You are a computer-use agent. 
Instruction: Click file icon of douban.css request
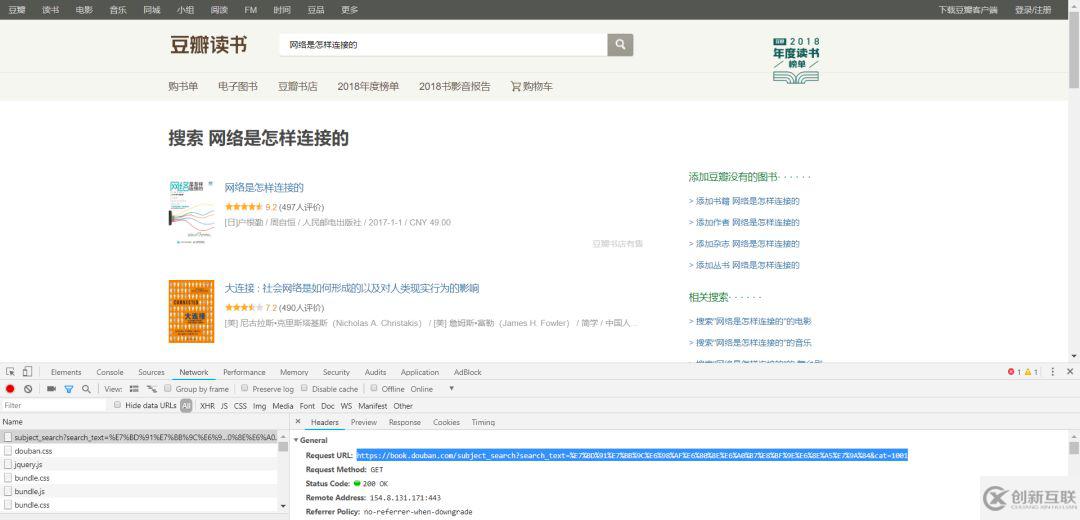point(8,450)
